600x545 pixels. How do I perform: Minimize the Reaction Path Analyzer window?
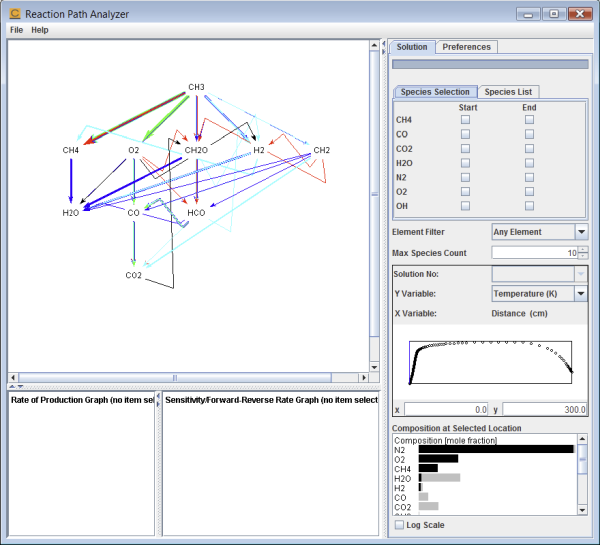(528, 15)
